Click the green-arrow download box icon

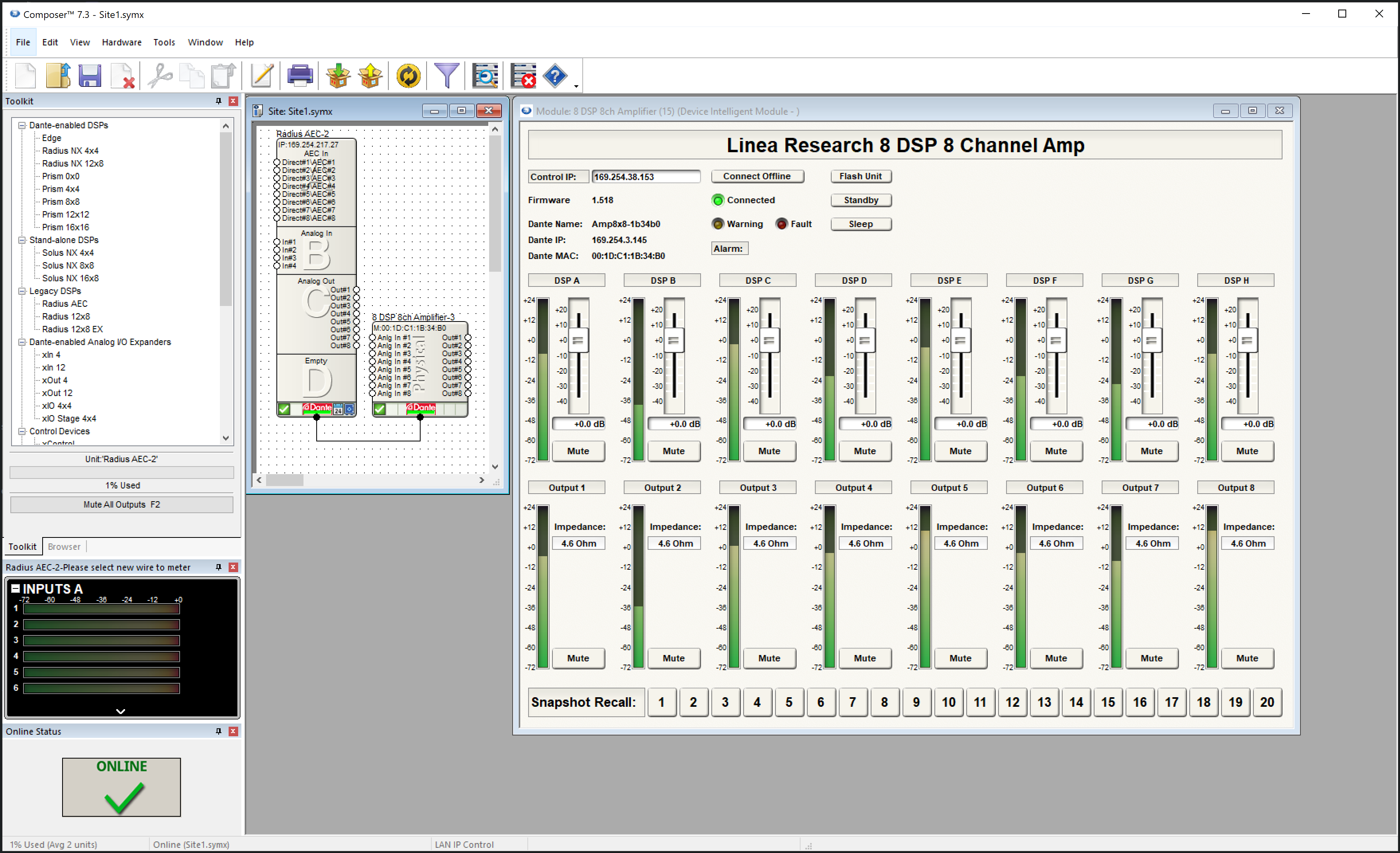[338, 76]
